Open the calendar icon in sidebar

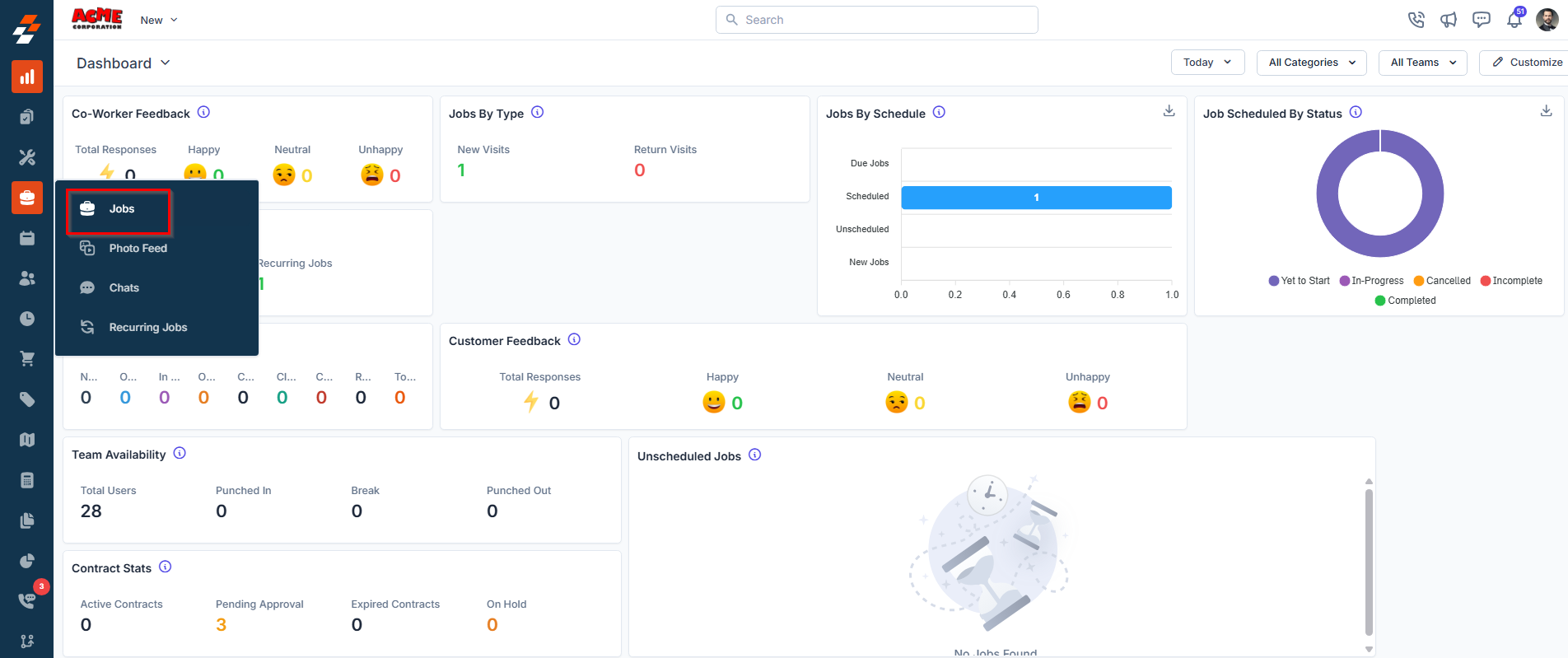pos(27,238)
